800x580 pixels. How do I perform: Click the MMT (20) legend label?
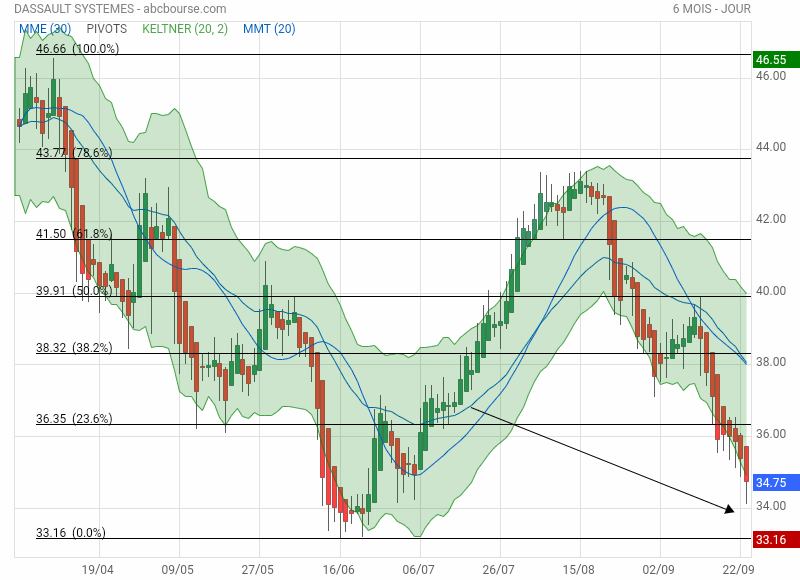tap(269, 29)
